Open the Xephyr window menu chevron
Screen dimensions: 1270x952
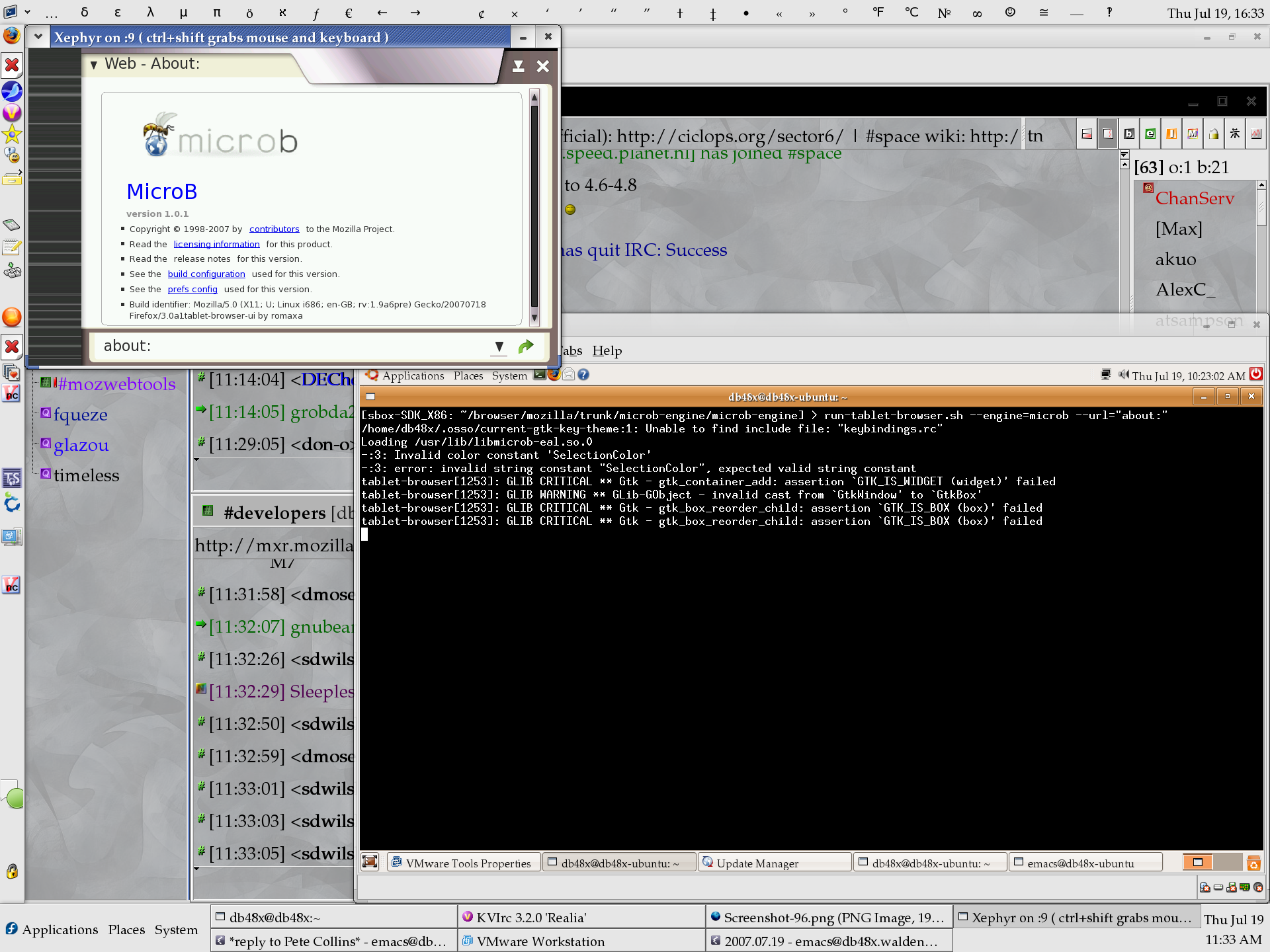[x=38, y=37]
